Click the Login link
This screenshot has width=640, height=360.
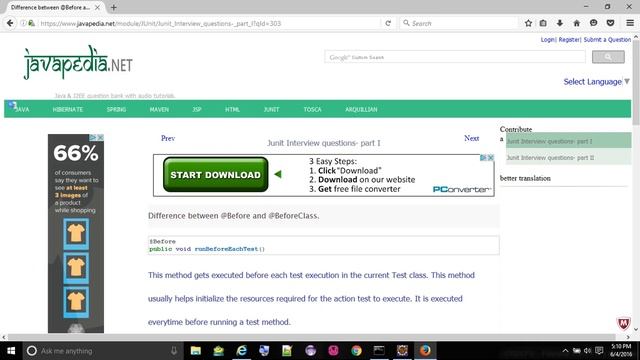(x=548, y=40)
